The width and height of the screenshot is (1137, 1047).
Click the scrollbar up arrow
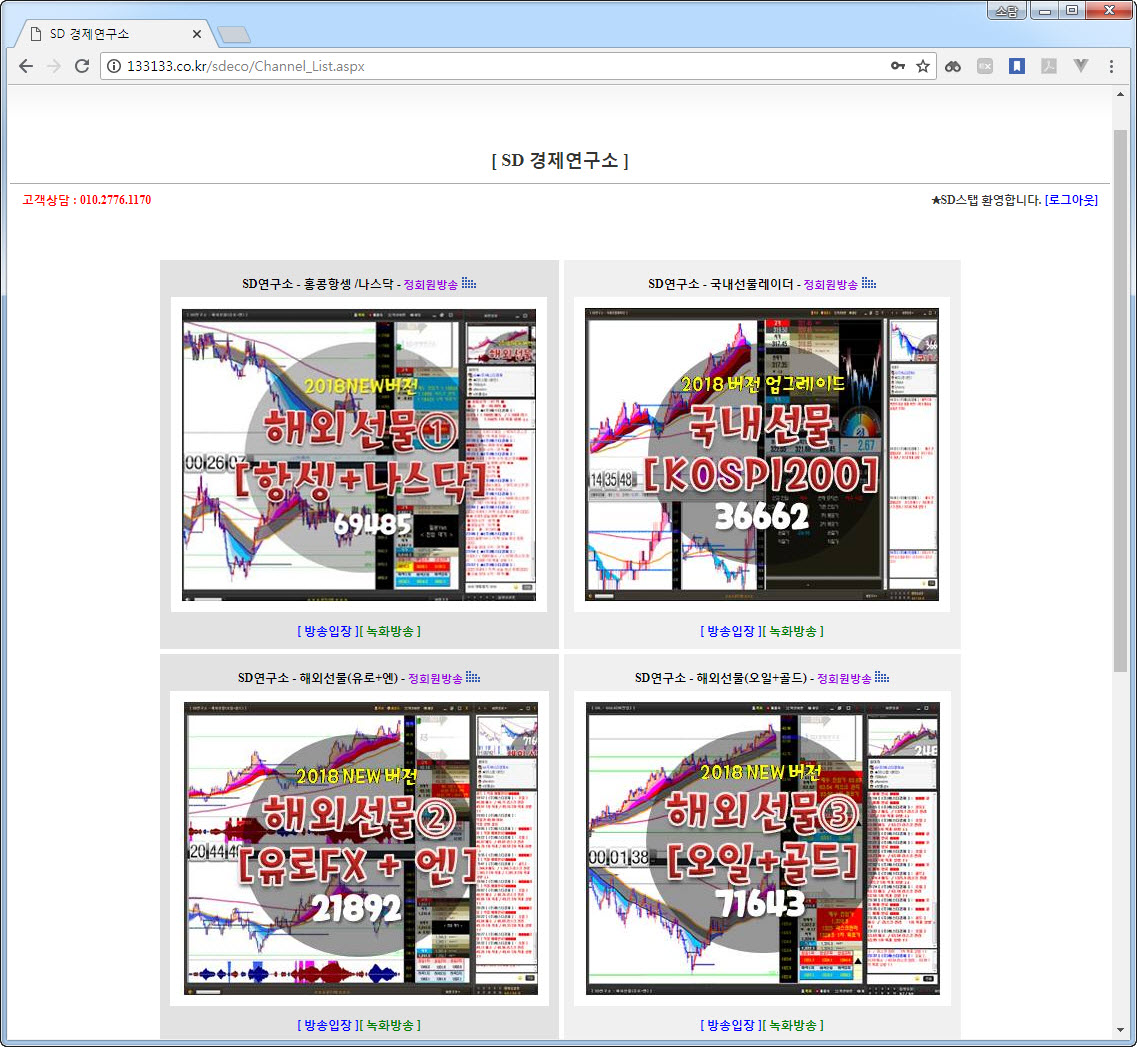point(1120,94)
